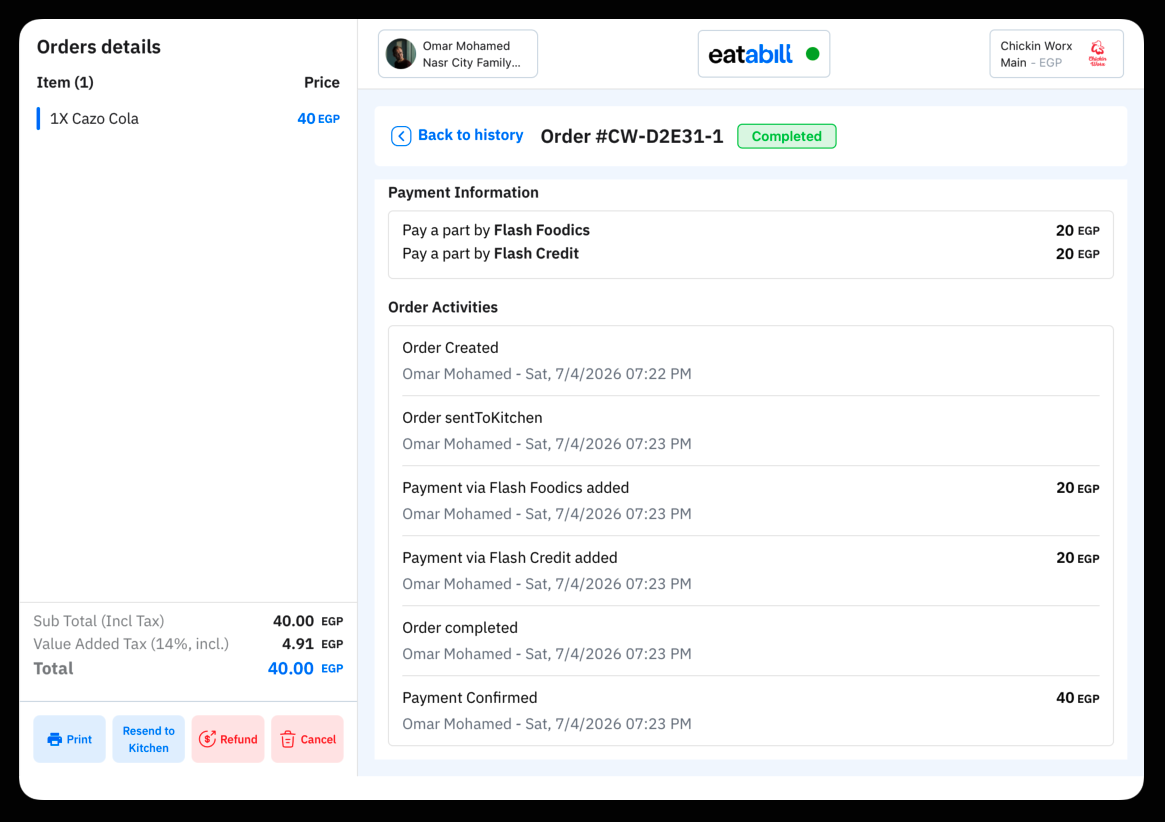Click the Payment Confirmed 40 EGP amount
Screen dimensions: 1165x822
(1077, 698)
